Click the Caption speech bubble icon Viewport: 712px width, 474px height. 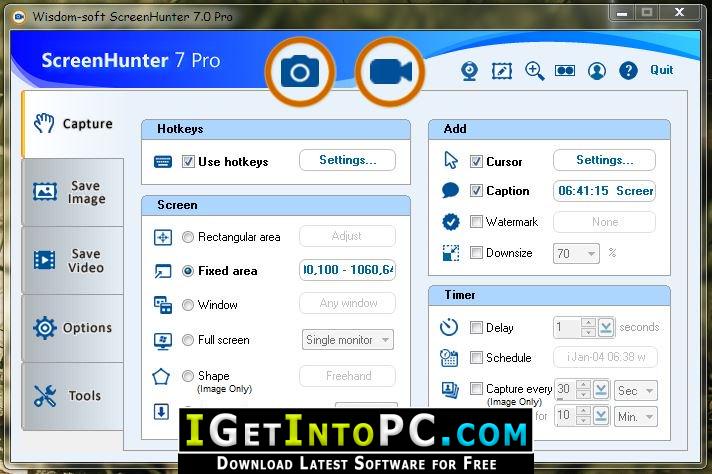450,190
